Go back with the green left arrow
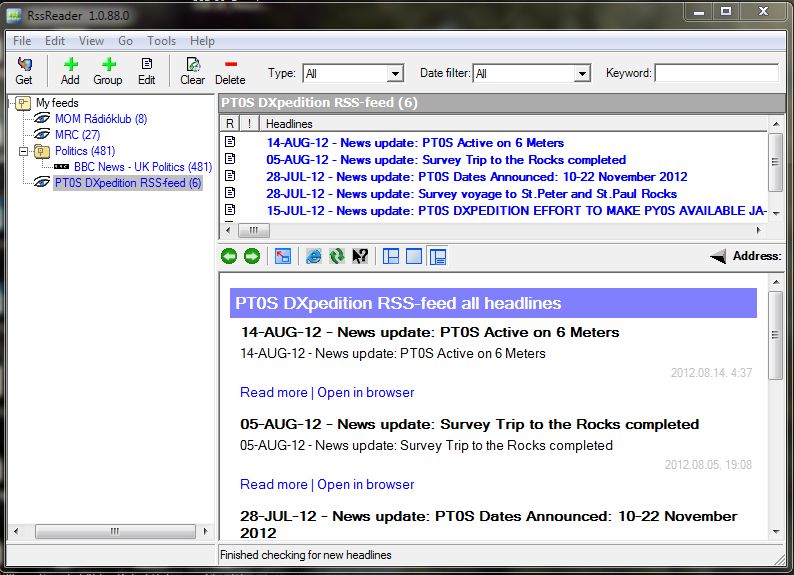Screen dimensions: 794x575 pos(229,256)
